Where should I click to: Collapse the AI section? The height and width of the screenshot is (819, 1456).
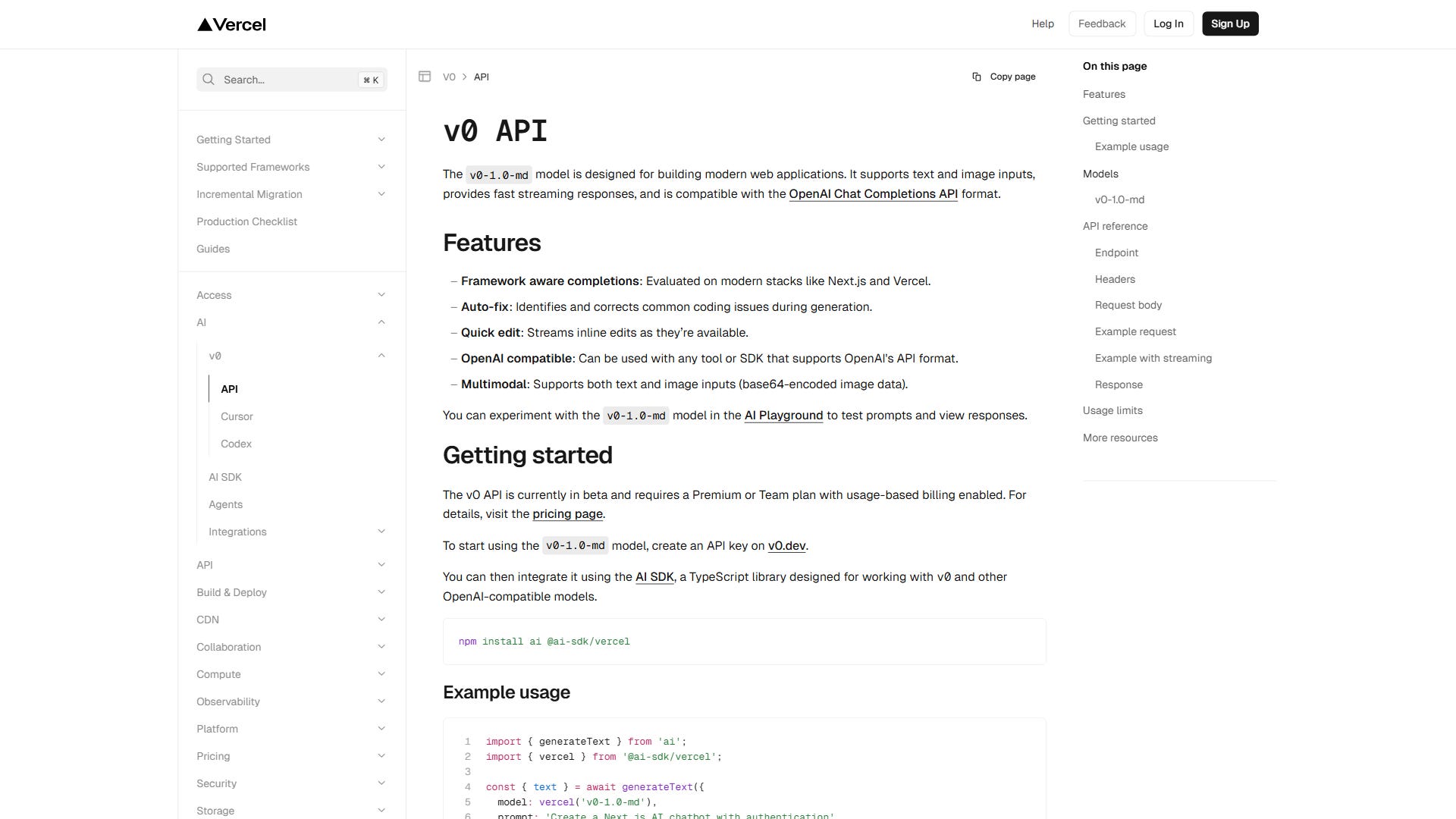coord(292,322)
